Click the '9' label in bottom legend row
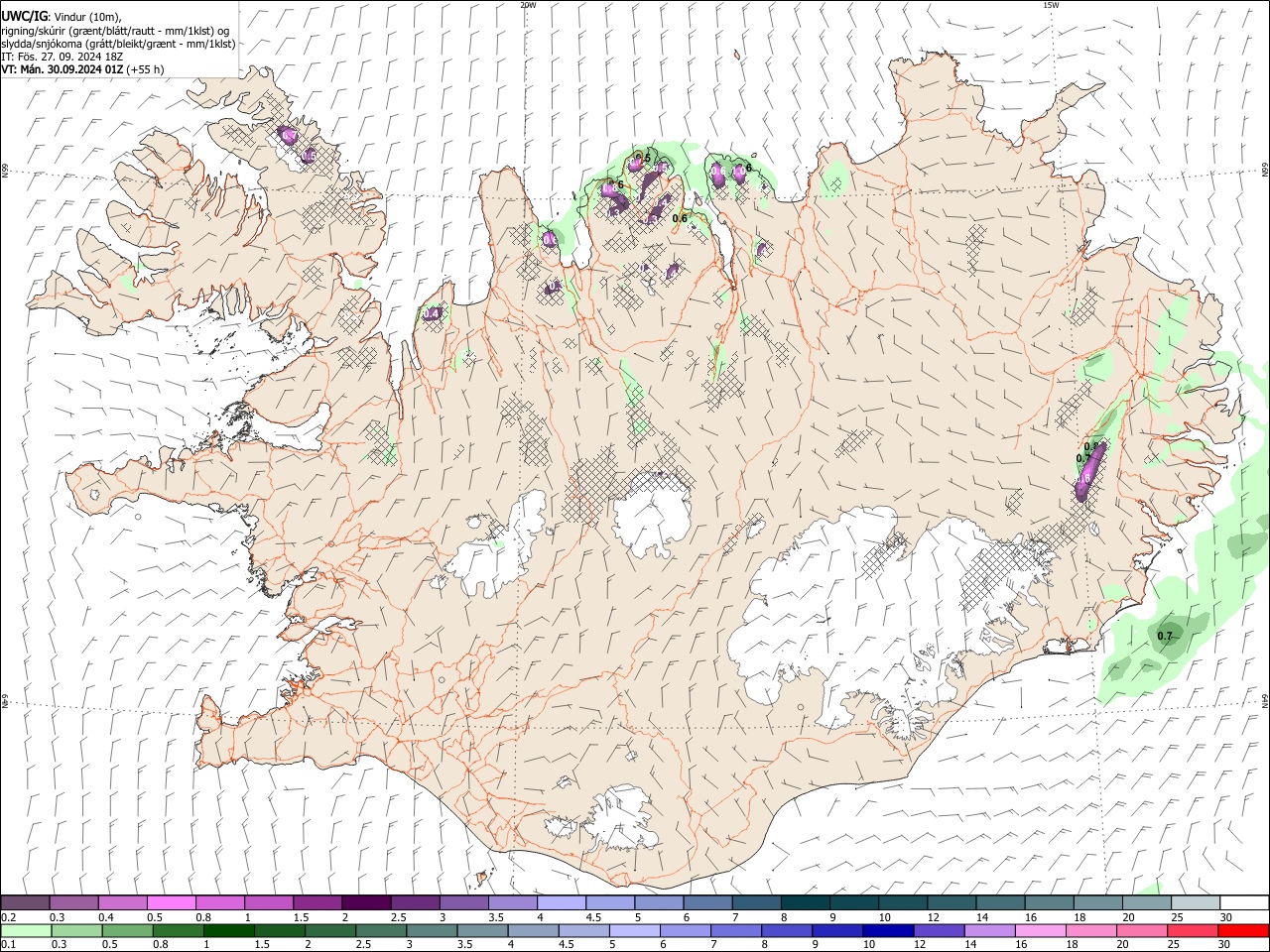This screenshot has height=952, width=1270. [x=818, y=944]
